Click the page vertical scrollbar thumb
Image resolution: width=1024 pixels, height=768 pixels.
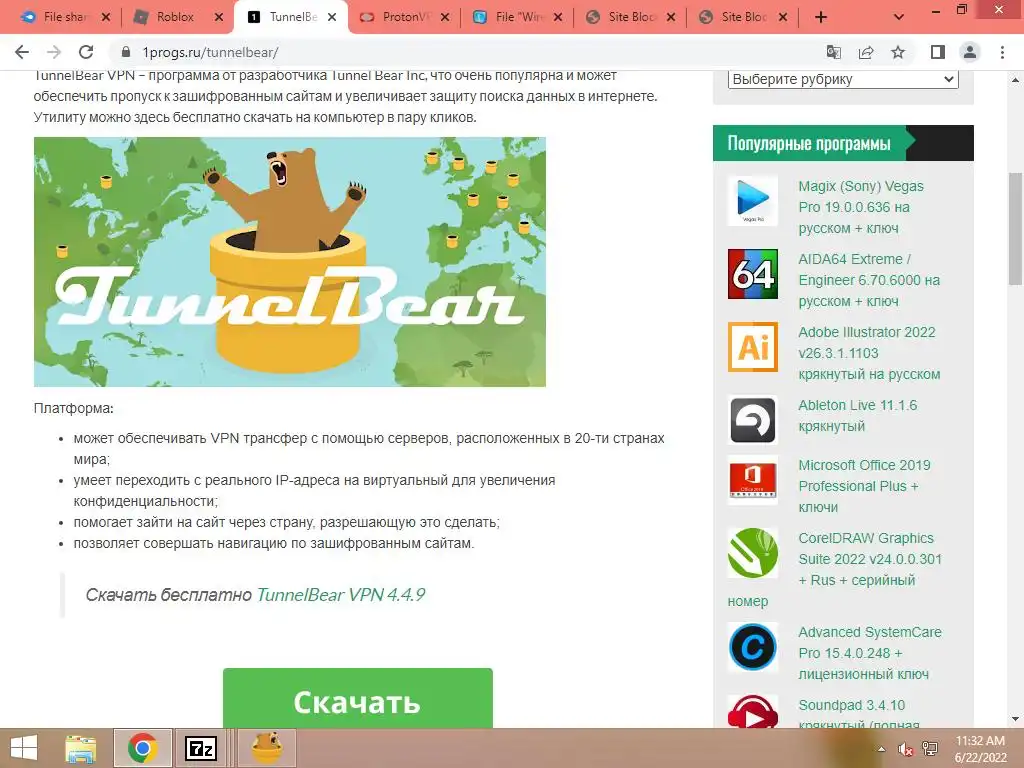pyautogui.click(x=1015, y=228)
